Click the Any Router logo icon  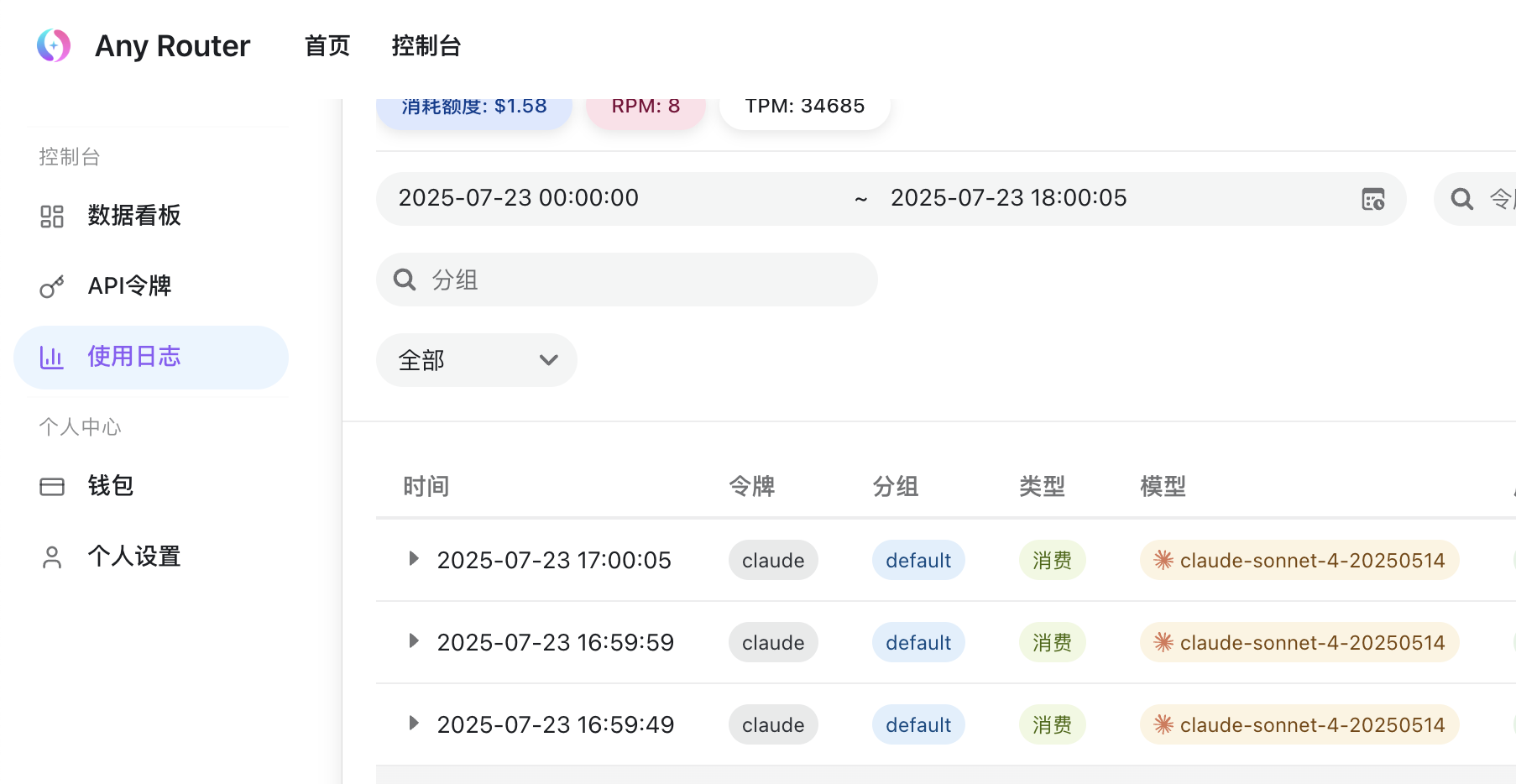coord(54,45)
